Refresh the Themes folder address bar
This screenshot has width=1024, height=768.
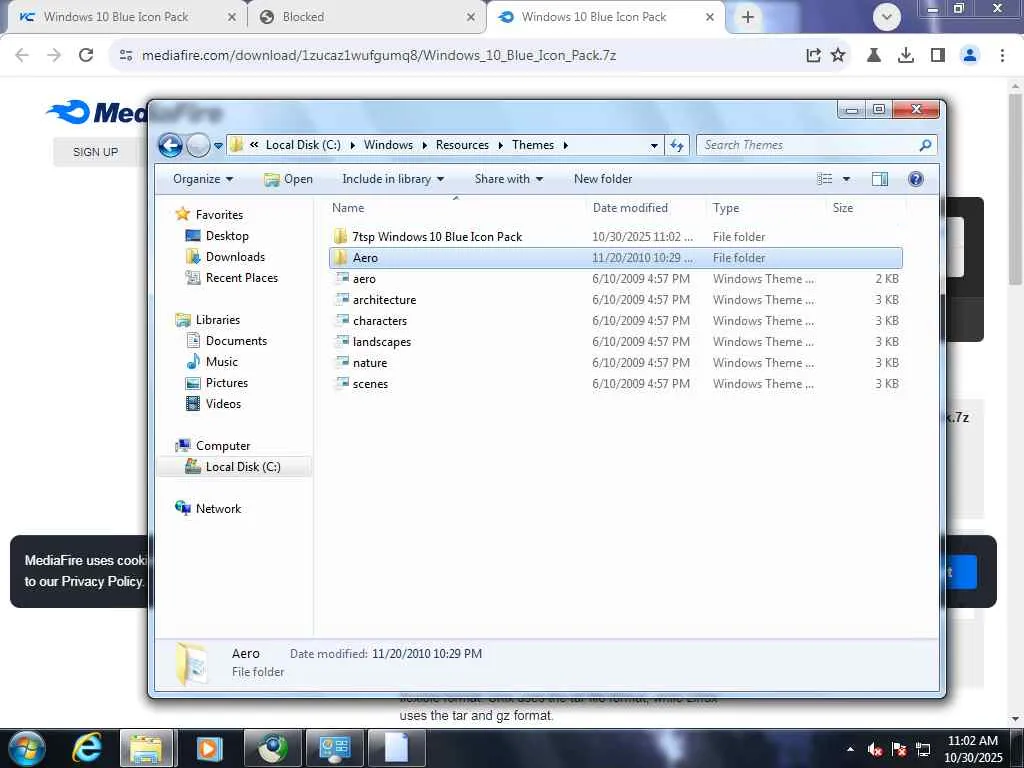(677, 145)
